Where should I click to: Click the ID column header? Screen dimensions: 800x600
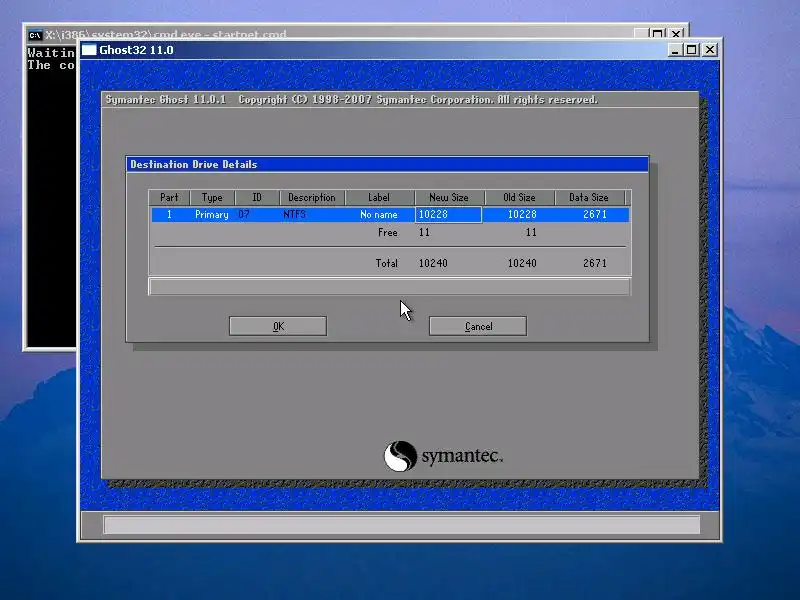click(x=257, y=197)
